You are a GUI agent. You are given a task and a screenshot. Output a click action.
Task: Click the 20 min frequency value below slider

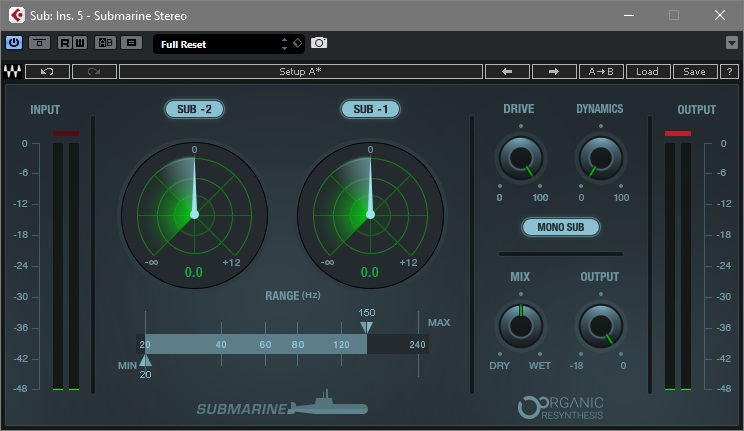(x=145, y=375)
